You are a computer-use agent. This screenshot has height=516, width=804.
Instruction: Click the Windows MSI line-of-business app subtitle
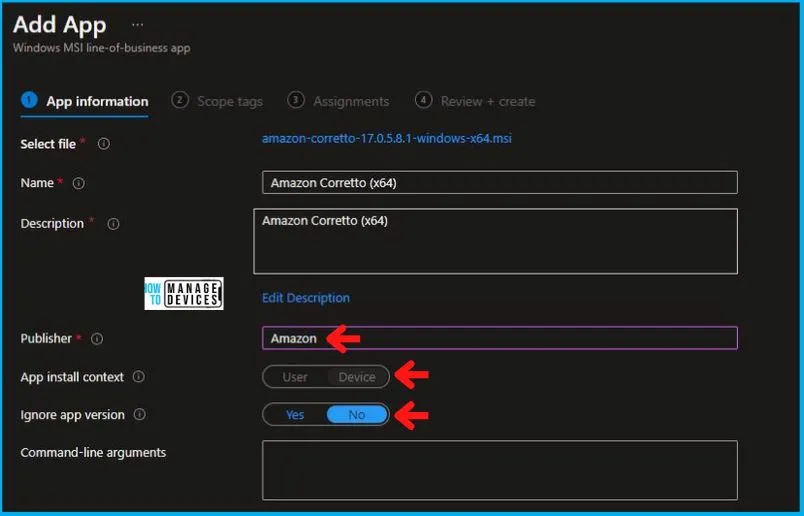pos(102,48)
